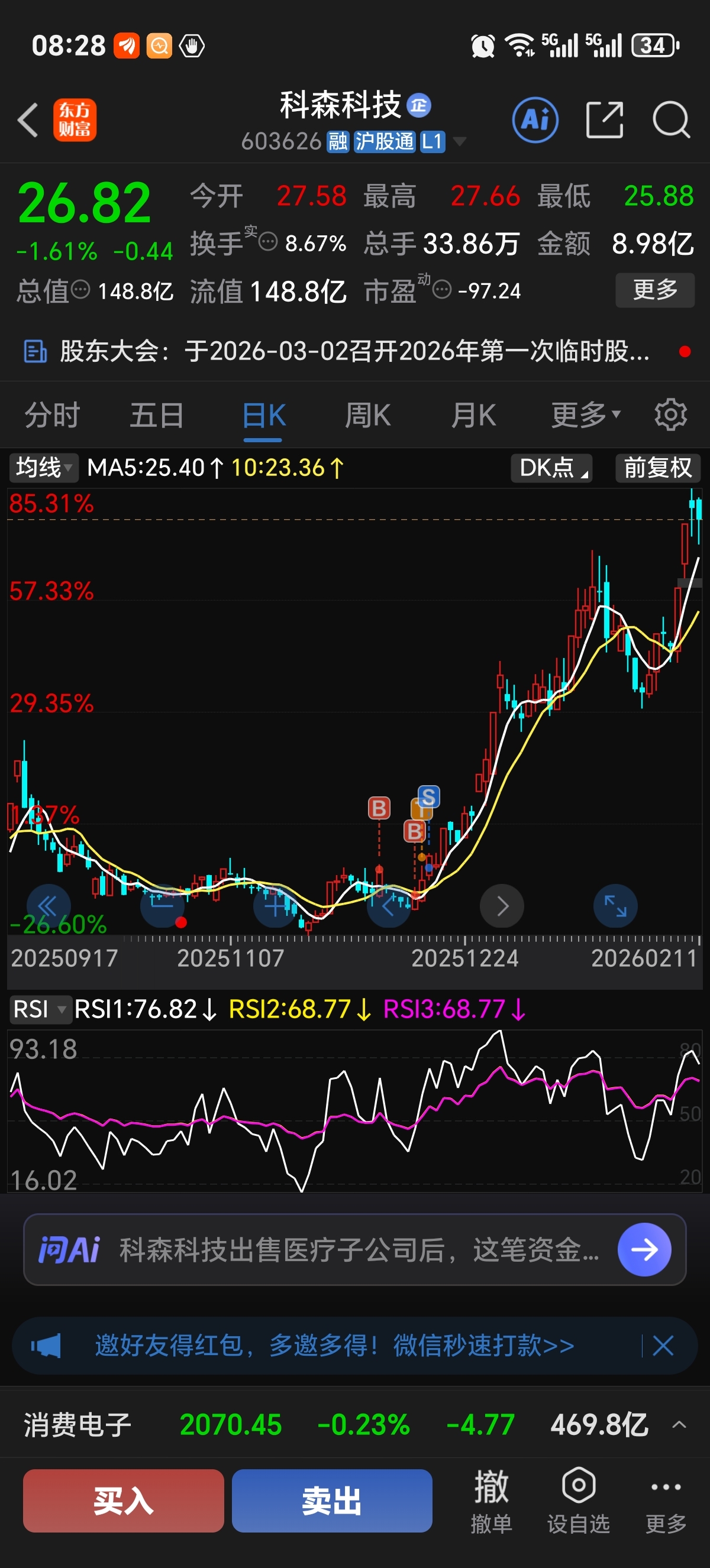
Task: Tap red unread dot on announcement
Action: pos(685,351)
